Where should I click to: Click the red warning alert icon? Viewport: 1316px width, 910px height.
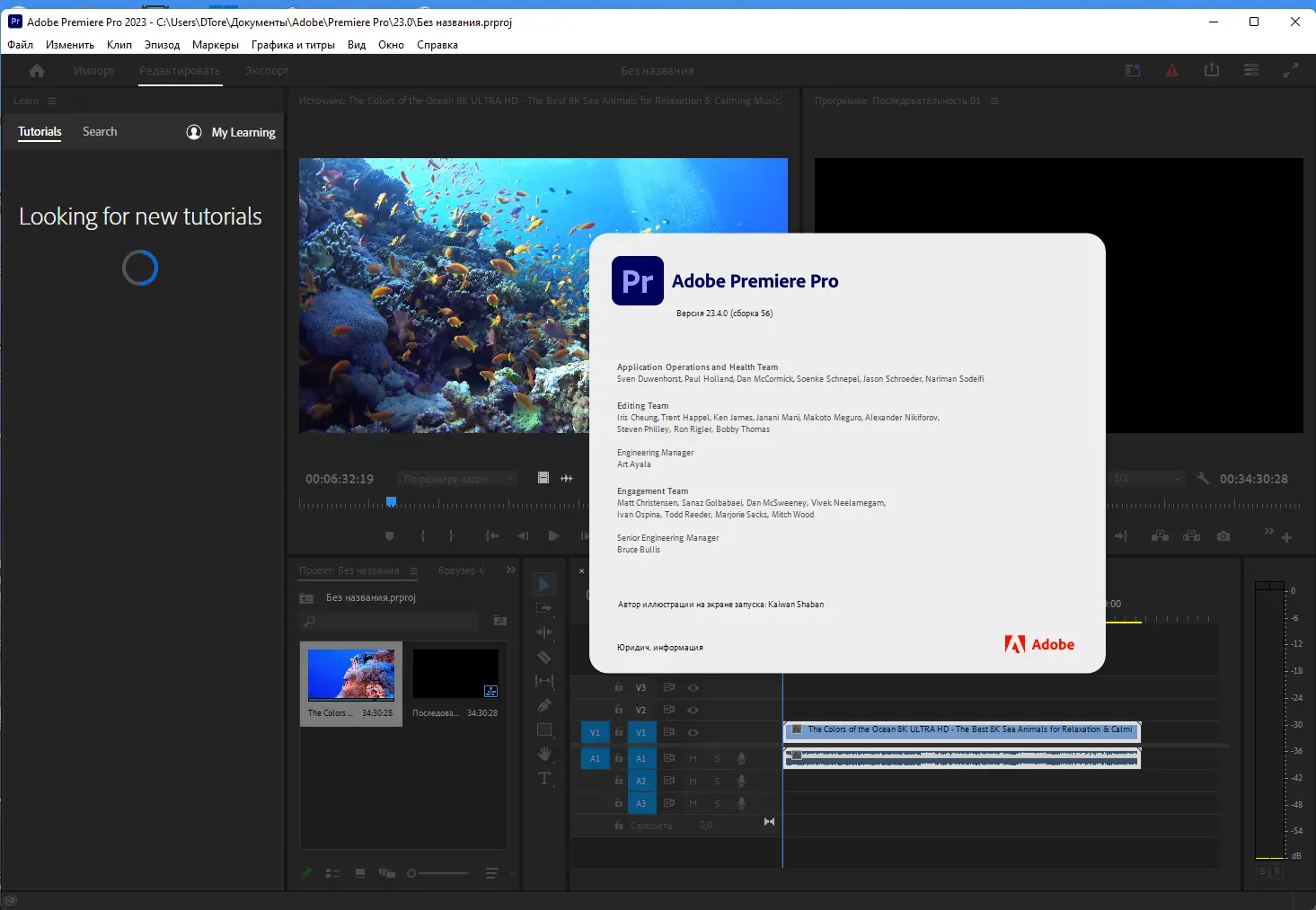coord(1172,71)
